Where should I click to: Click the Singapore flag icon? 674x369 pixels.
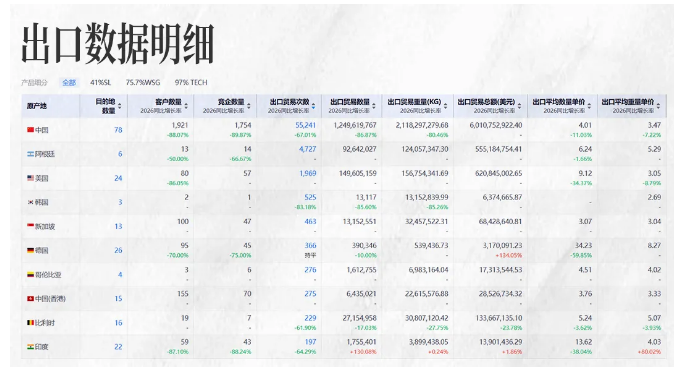click(x=31, y=226)
